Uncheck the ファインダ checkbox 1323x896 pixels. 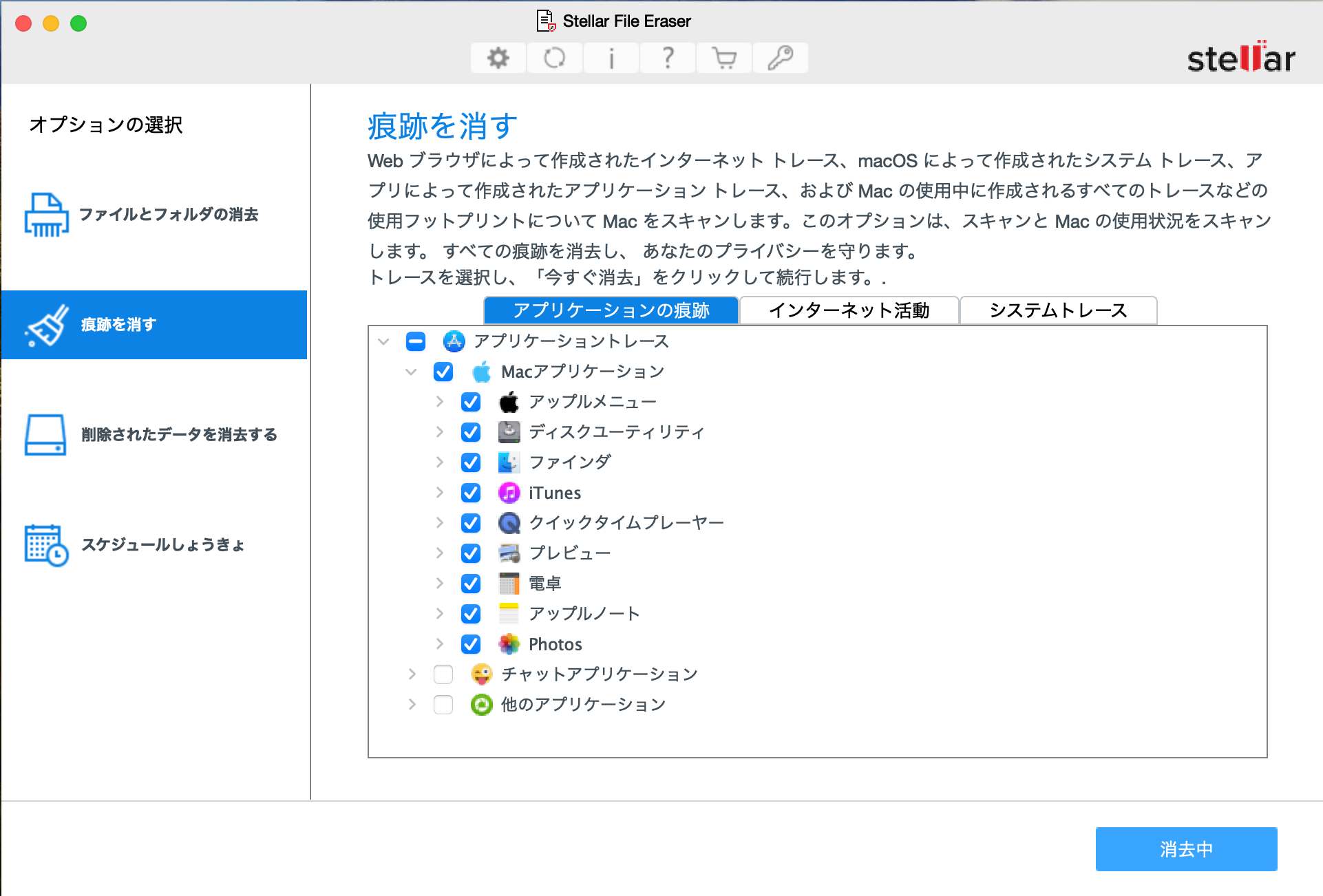coord(471,462)
